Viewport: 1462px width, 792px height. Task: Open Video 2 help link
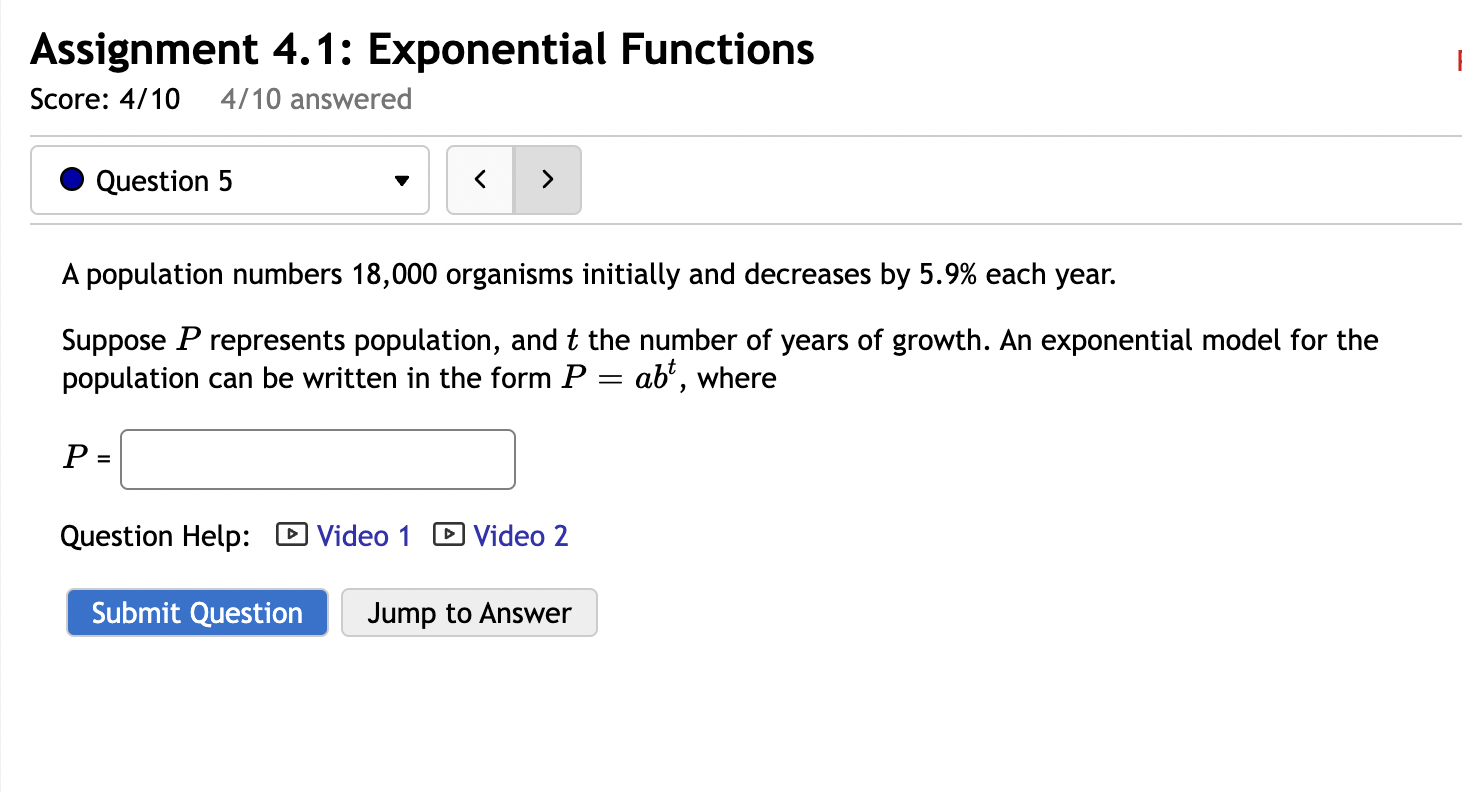click(x=520, y=536)
